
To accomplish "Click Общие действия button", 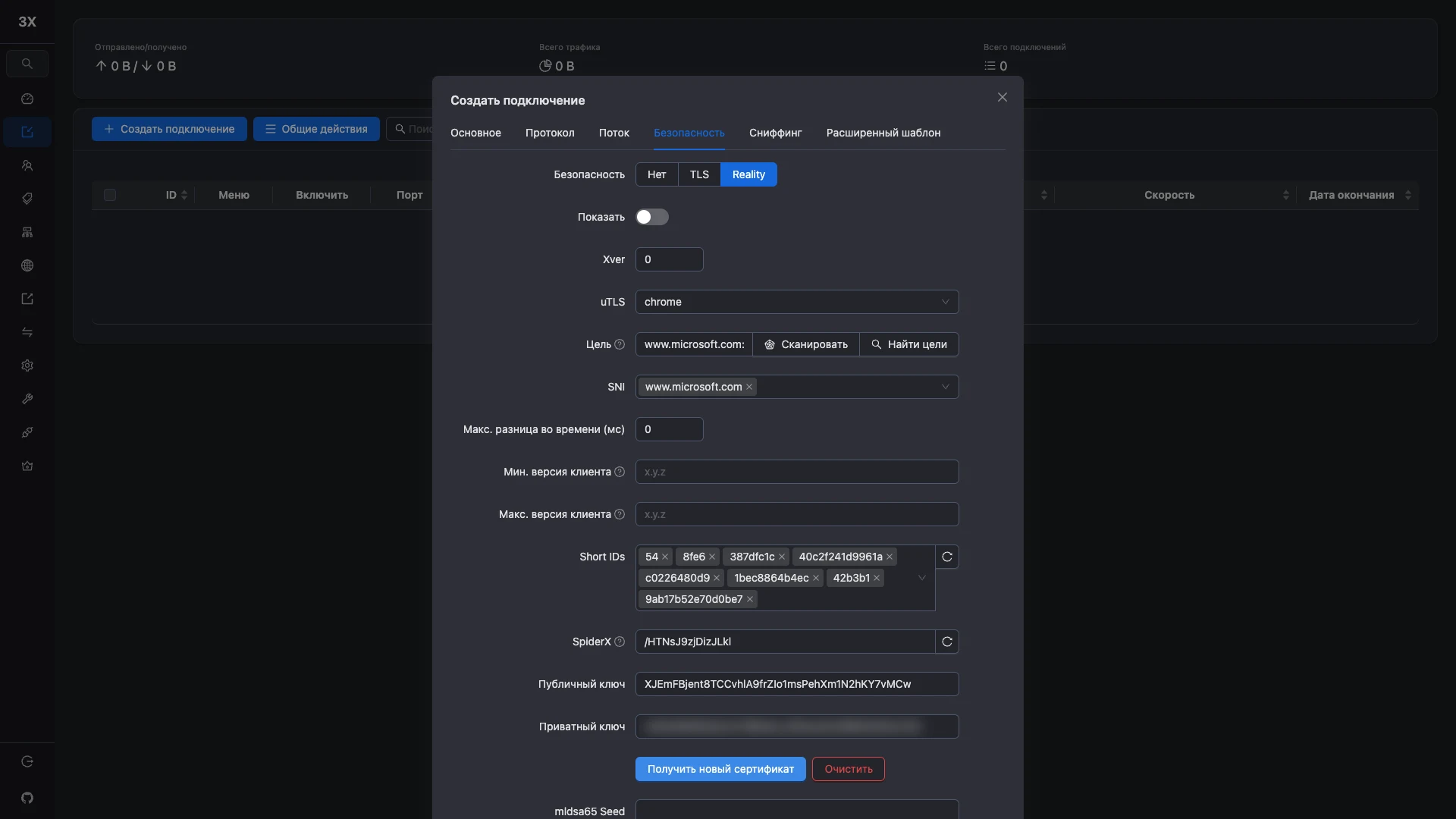I will pyautogui.click(x=316, y=129).
